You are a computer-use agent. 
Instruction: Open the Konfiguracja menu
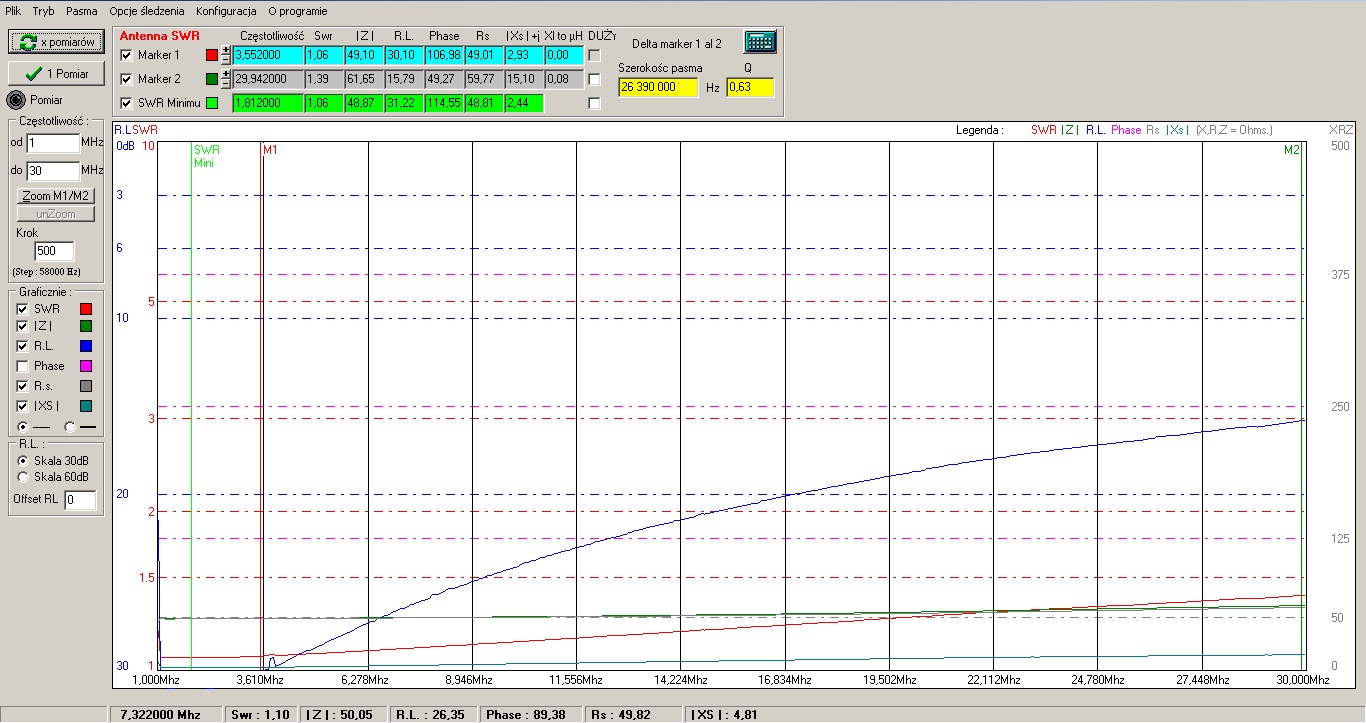pyautogui.click(x=226, y=11)
